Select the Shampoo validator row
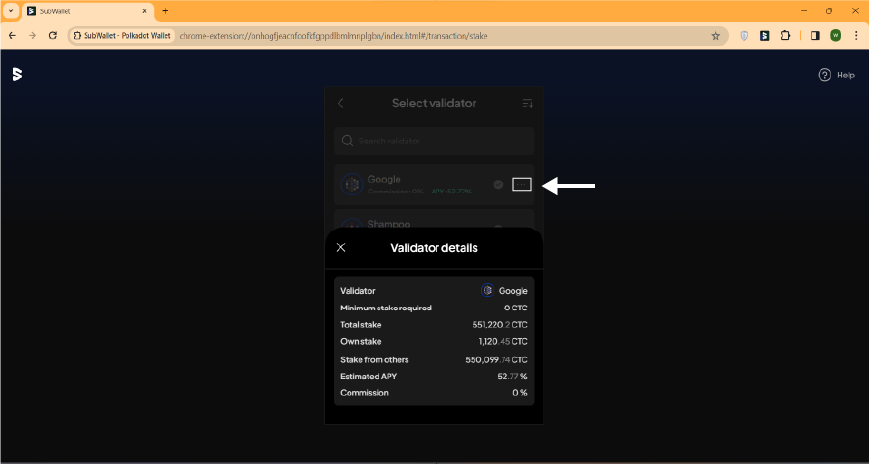The image size is (869, 464). coord(434,220)
